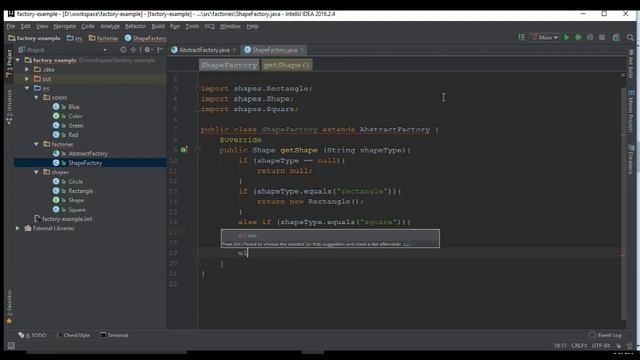Switch to the AbstractFactory.java tab
Image resolution: width=640 pixels, height=360 pixels.
coord(204,50)
